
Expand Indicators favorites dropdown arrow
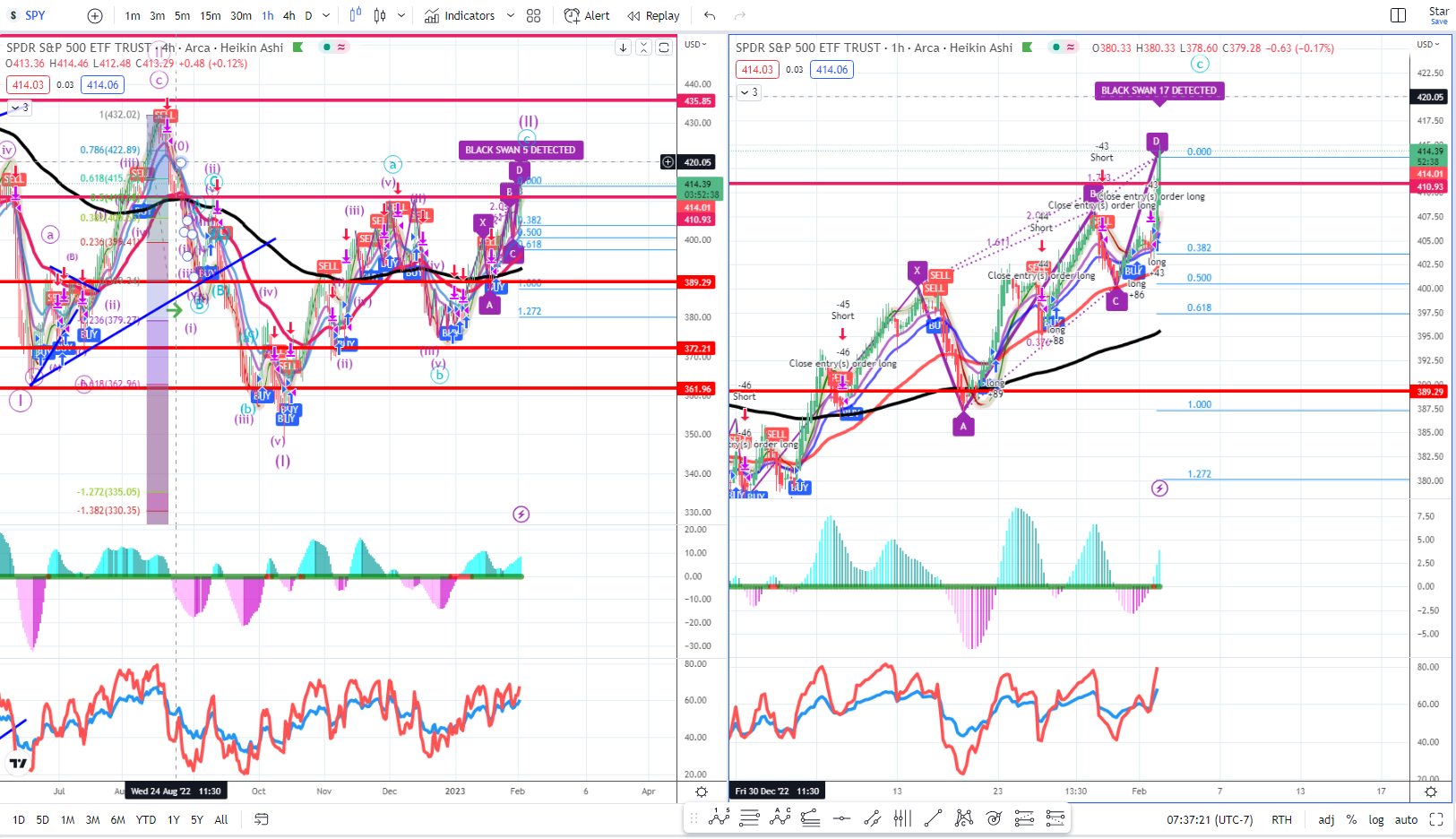point(511,15)
